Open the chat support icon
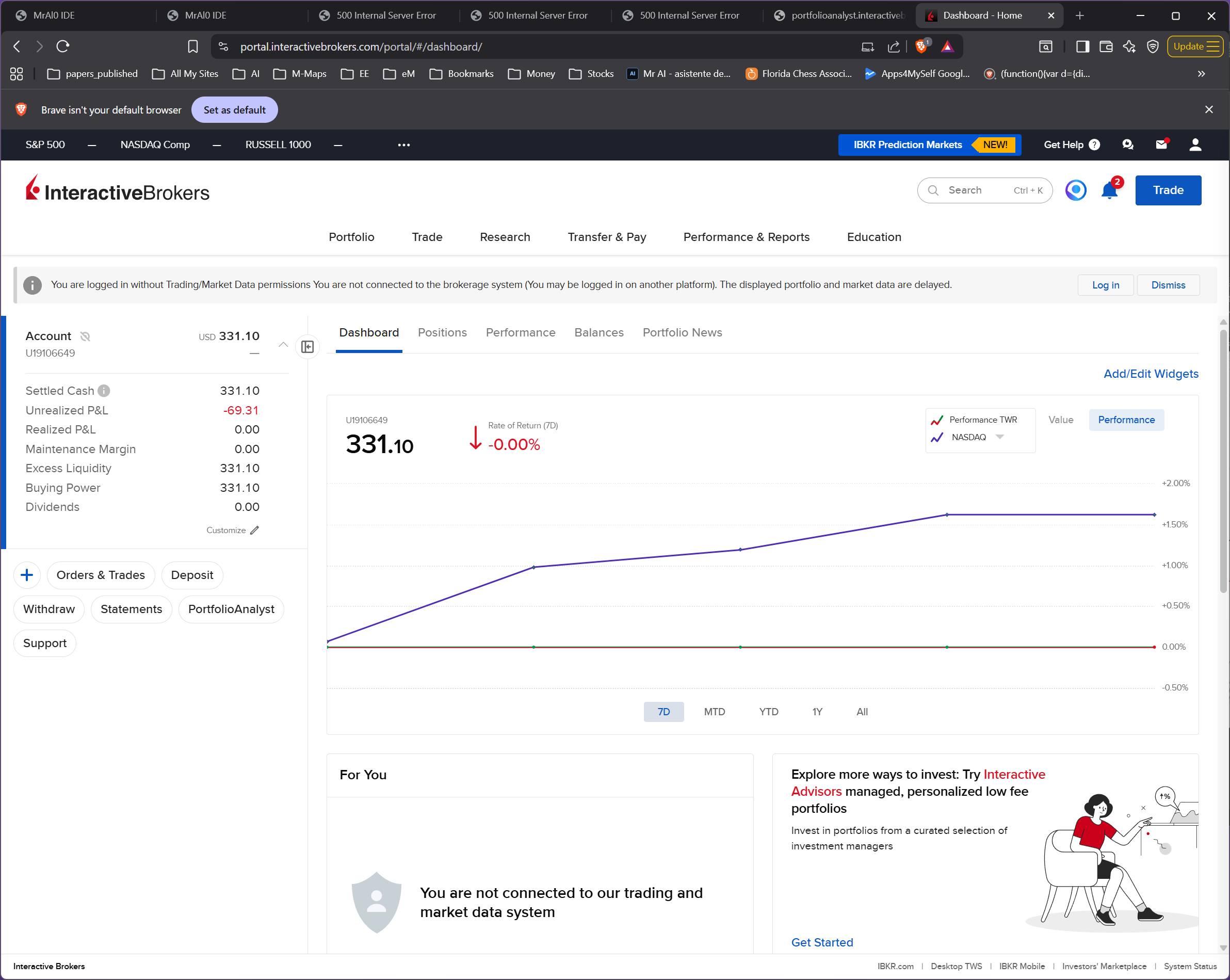This screenshot has width=1230, height=980. (1127, 144)
